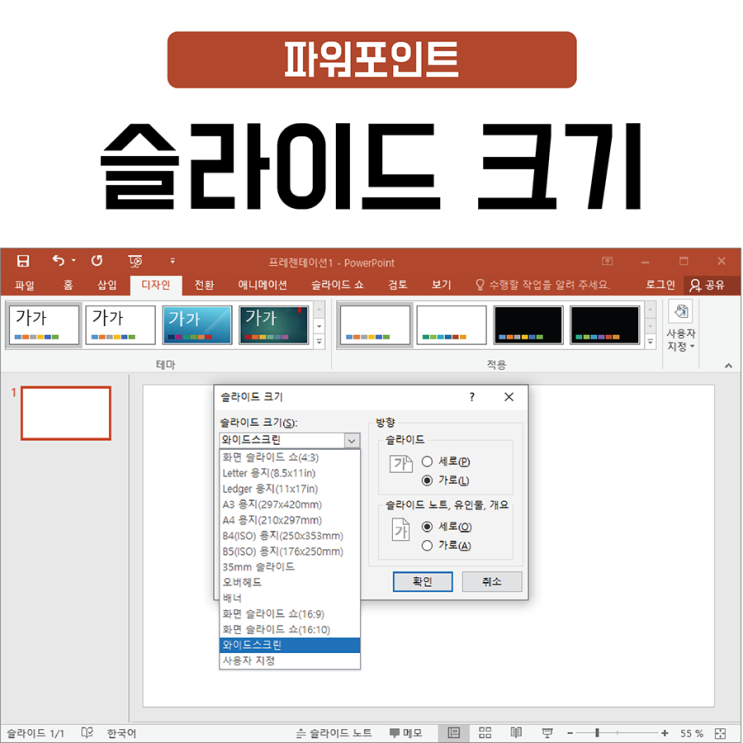
Task: Start slideshow from beginning icon
Action: click(x=135, y=261)
